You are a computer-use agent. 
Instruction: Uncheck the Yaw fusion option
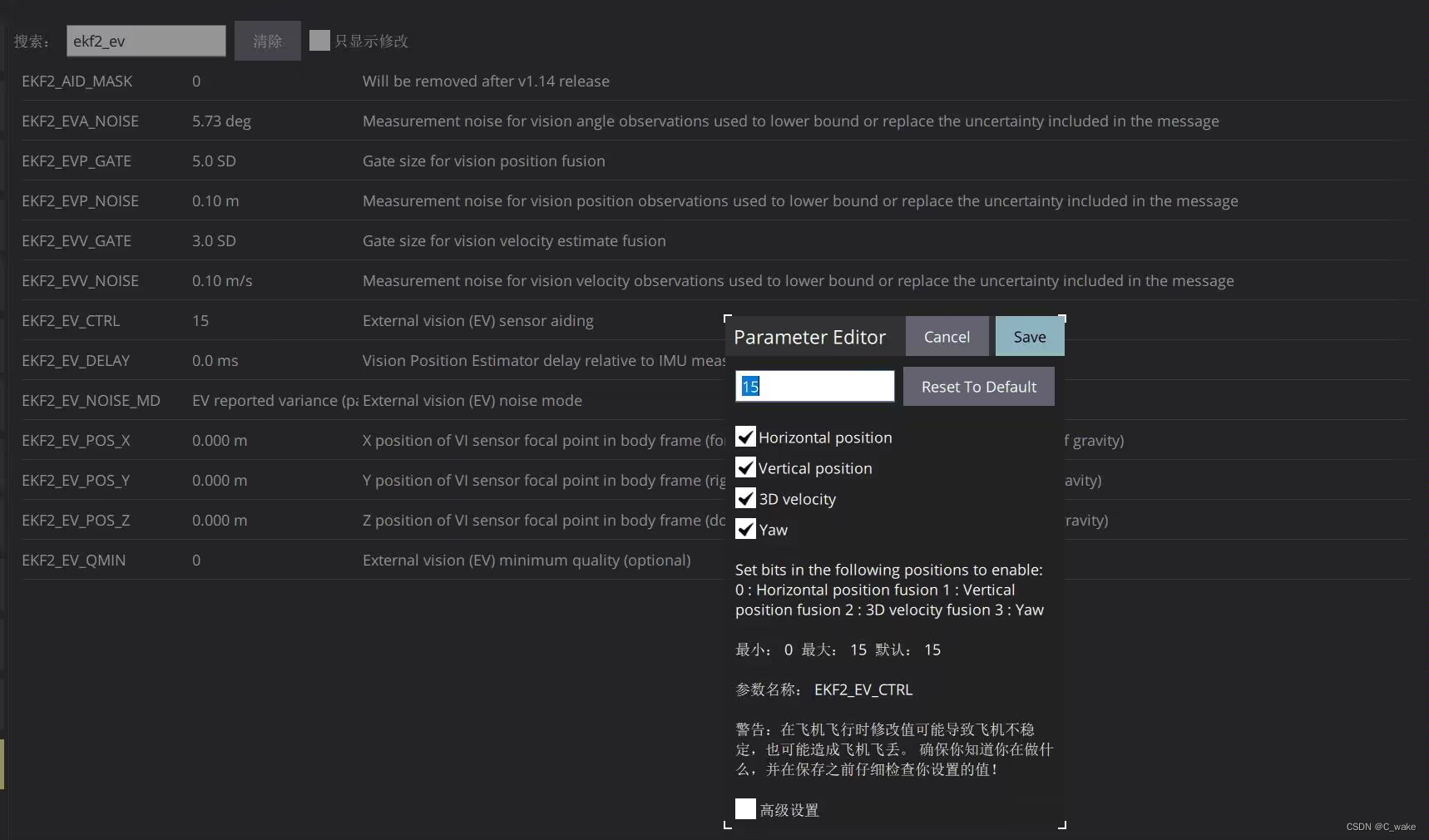pos(745,529)
